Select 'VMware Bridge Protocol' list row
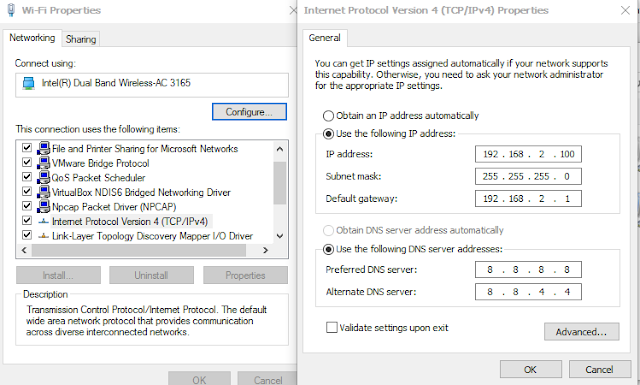This screenshot has height=385, width=640. 101,163
